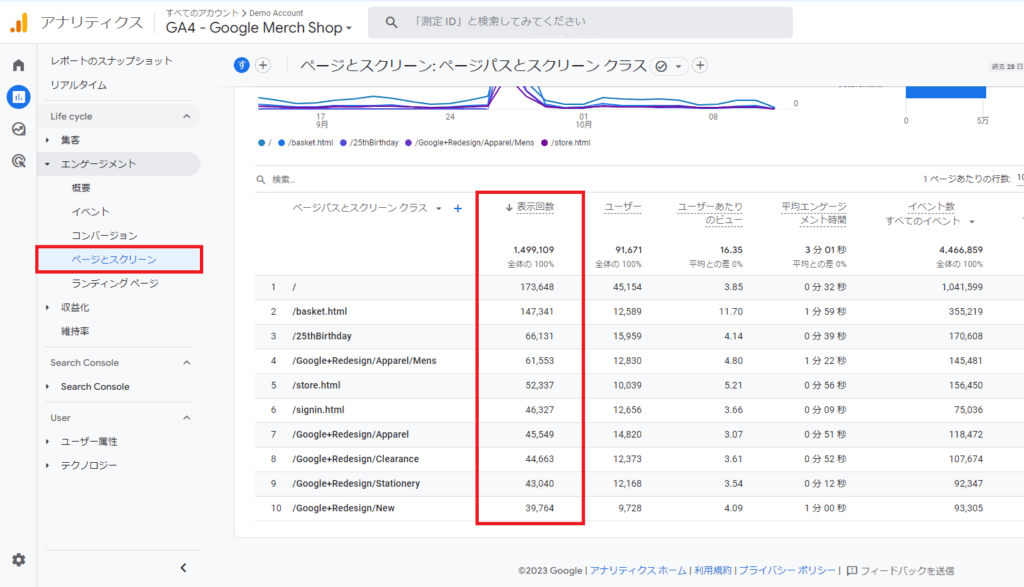Click /Google+Redesign/Stationery row

639,484
